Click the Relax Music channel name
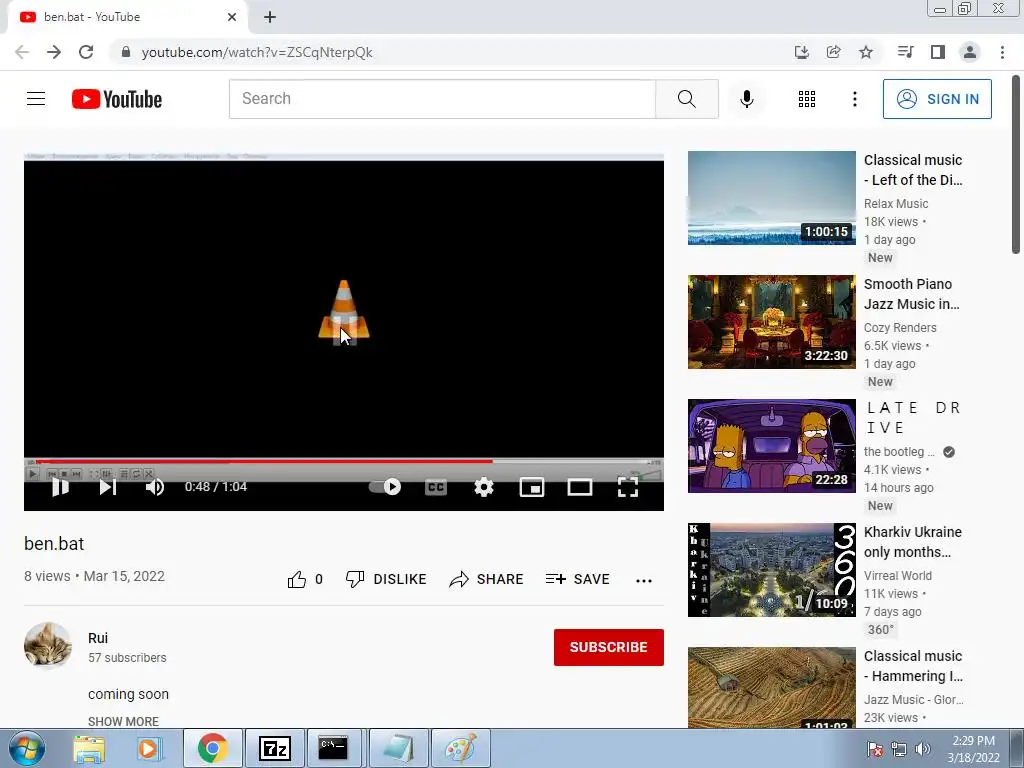The image size is (1024, 768). pyautogui.click(x=895, y=204)
